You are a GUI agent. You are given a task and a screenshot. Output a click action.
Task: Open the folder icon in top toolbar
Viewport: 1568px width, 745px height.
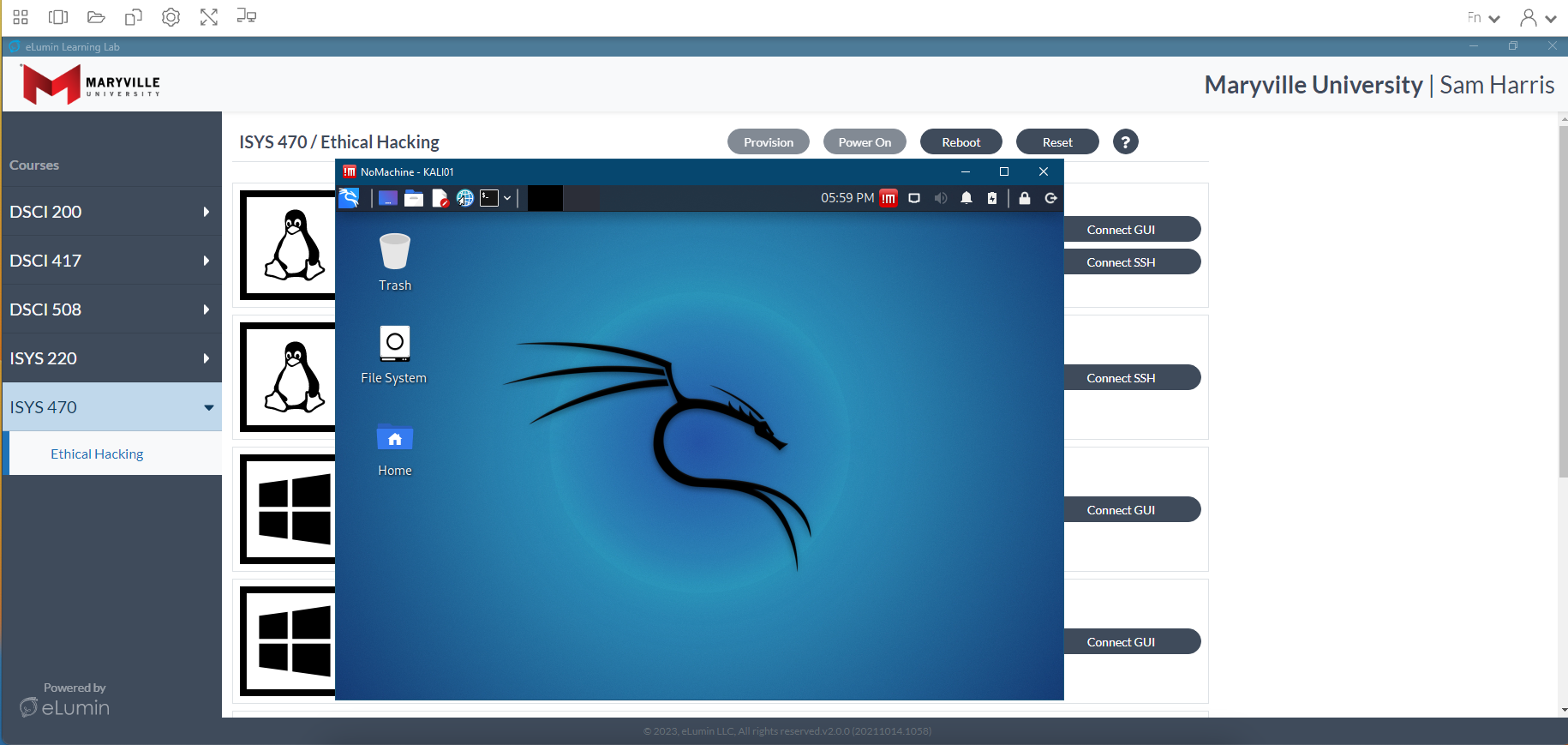96,17
